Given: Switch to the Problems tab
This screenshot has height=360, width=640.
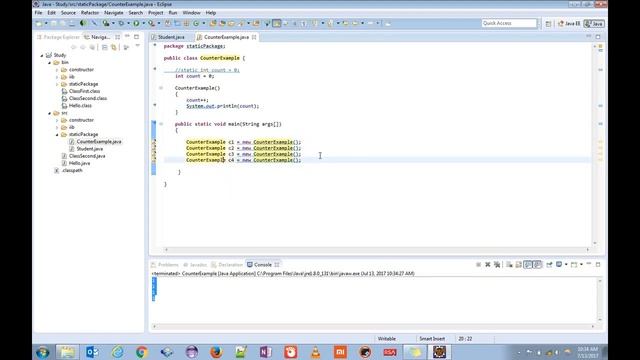Looking at the screenshot, I should coord(165,264).
